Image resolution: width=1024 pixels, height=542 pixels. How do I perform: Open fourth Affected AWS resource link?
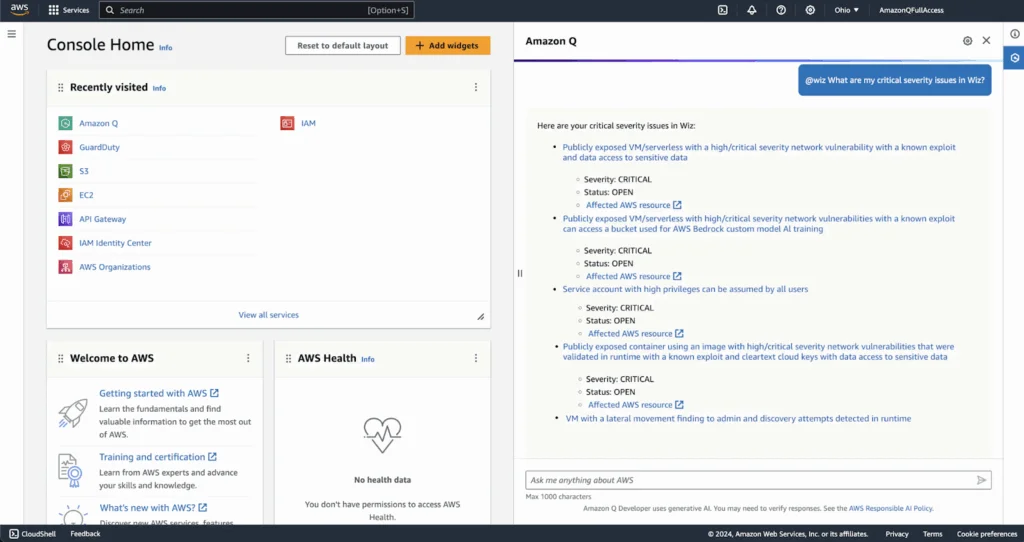[x=635, y=405]
